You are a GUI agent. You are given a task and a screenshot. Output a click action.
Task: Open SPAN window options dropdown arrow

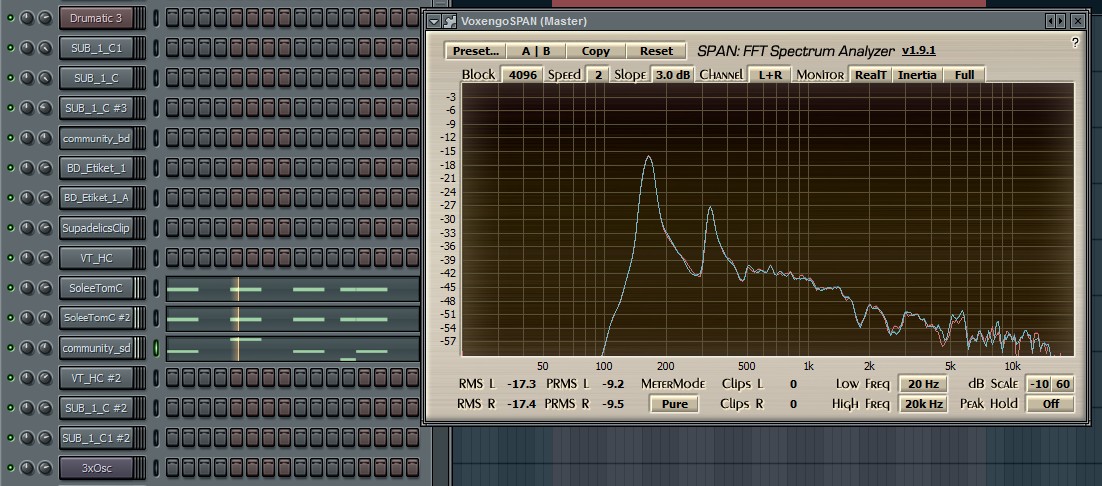[434, 22]
